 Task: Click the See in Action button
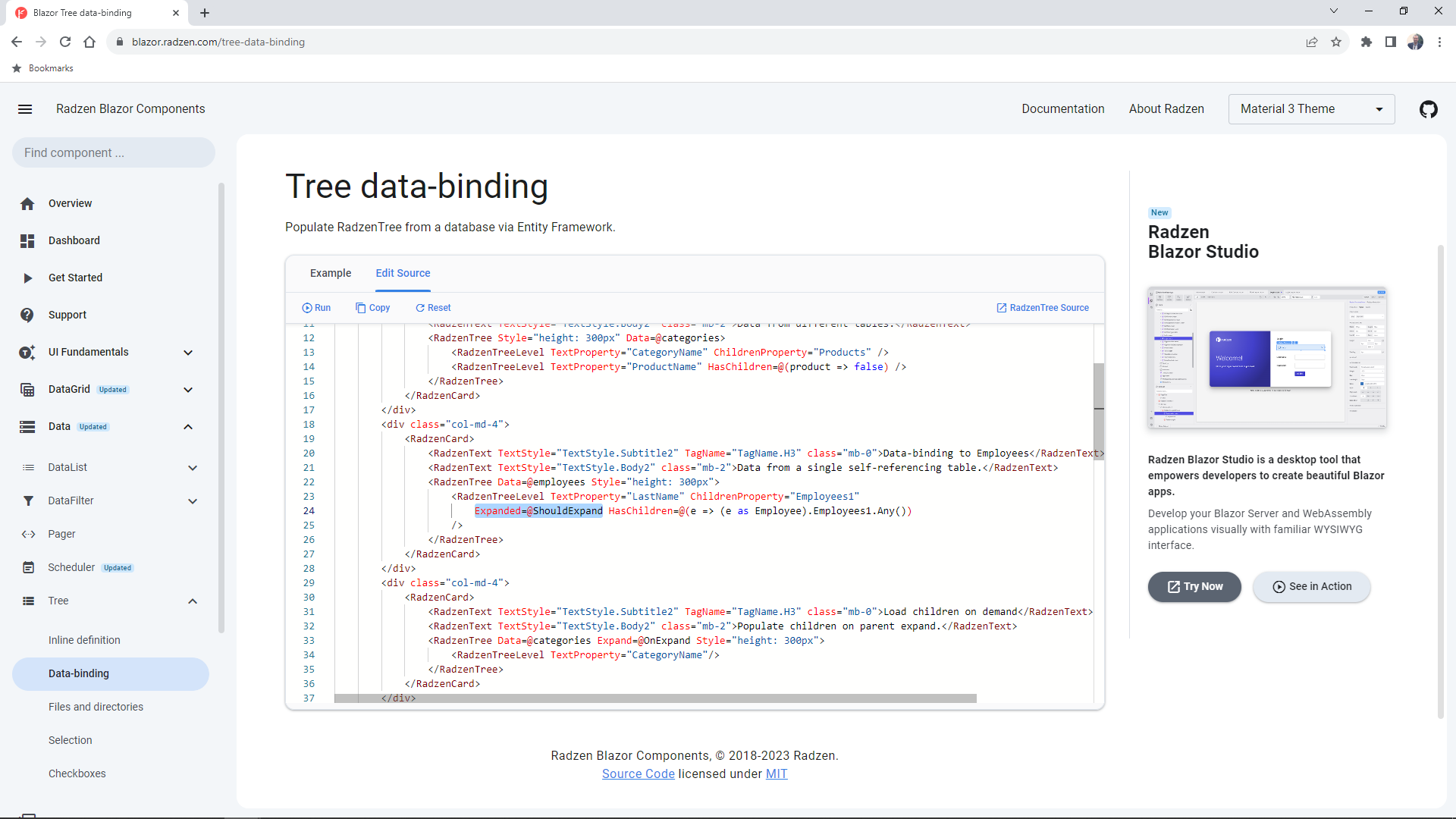click(x=1312, y=587)
